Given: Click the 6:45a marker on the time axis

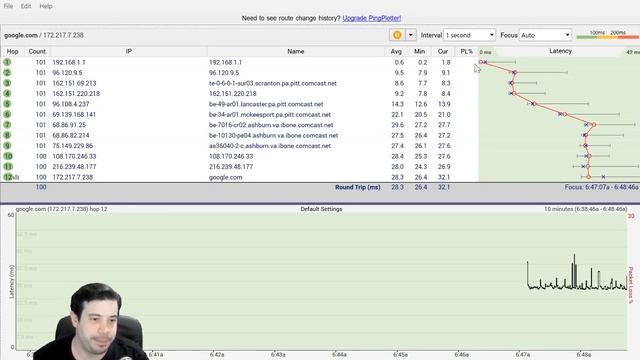Looking at the screenshot, I should click(x=400, y=354).
